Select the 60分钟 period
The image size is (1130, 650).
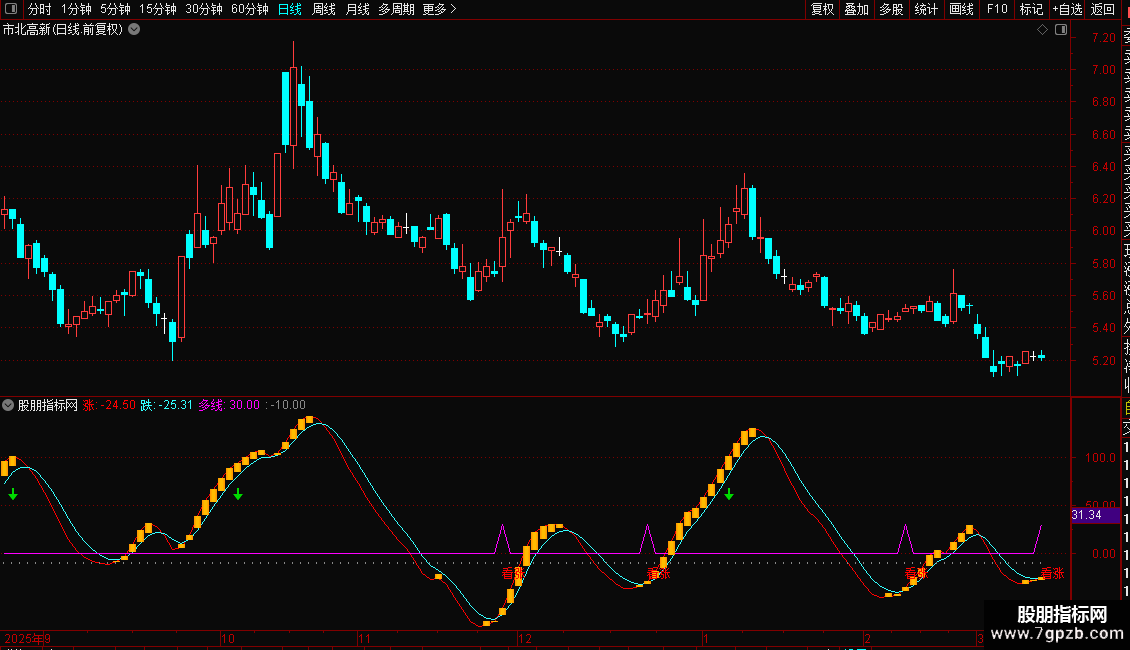249,9
